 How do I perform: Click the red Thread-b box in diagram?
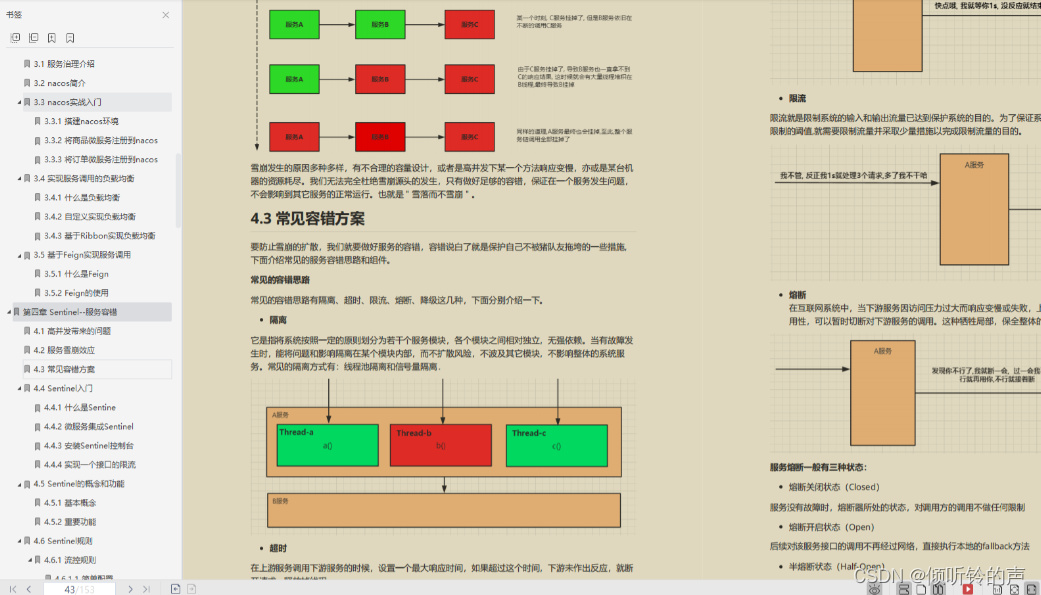click(x=441, y=445)
